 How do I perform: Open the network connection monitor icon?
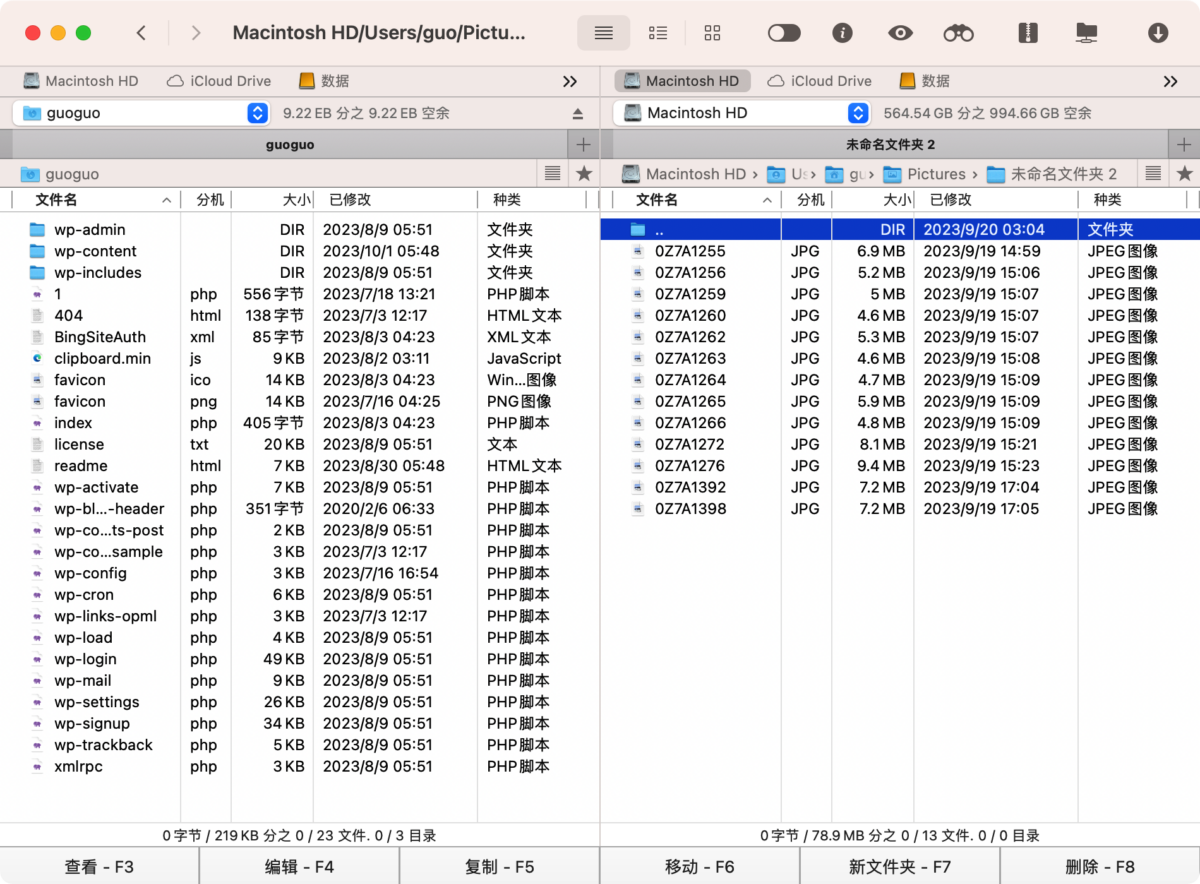(1086, 33)
